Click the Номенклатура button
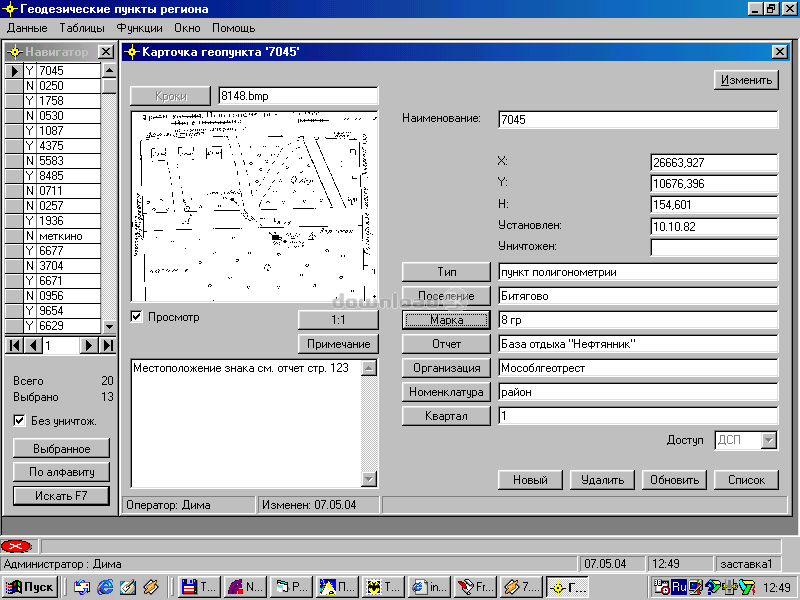 446,392
